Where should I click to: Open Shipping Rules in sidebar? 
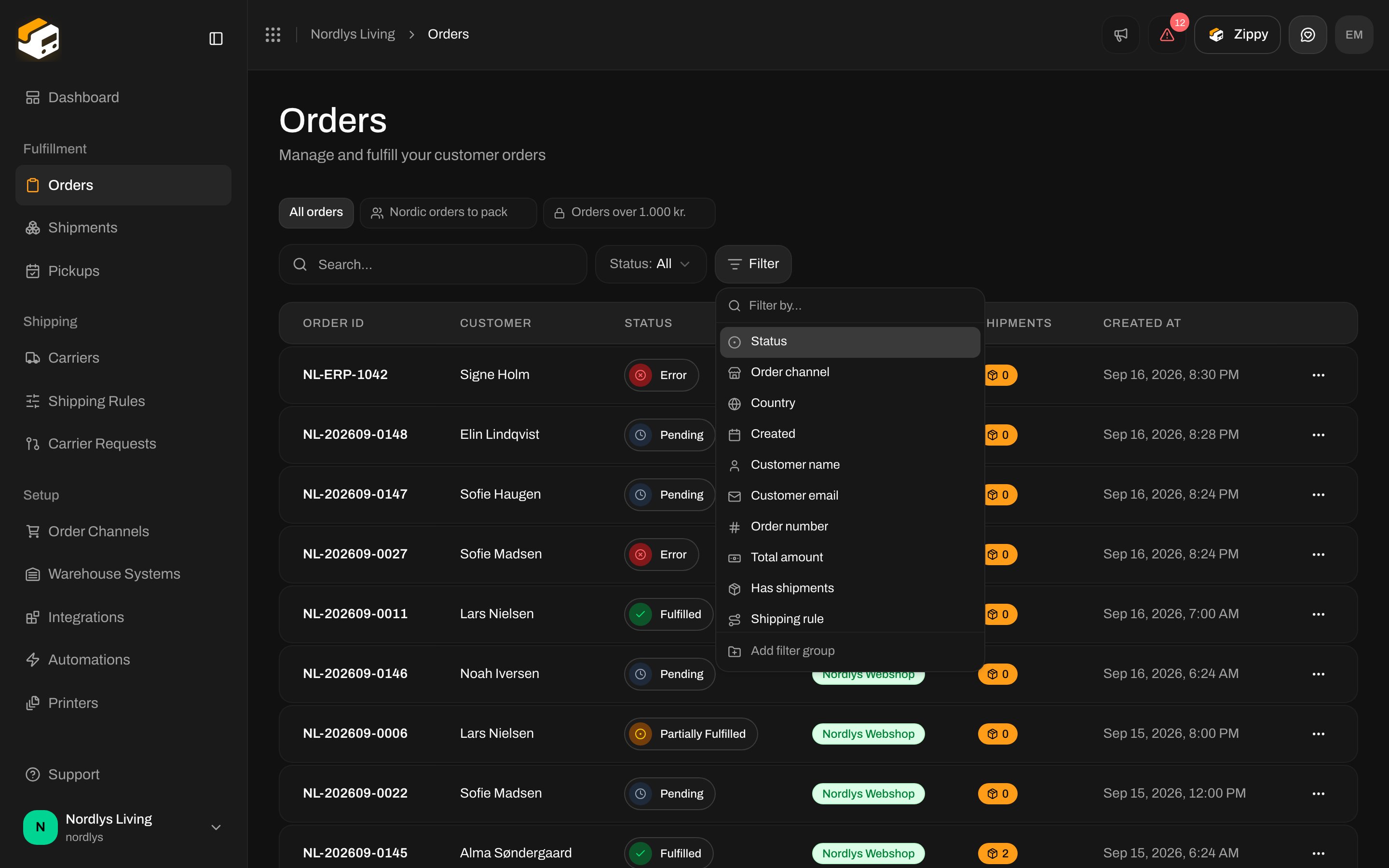(123, 401)
